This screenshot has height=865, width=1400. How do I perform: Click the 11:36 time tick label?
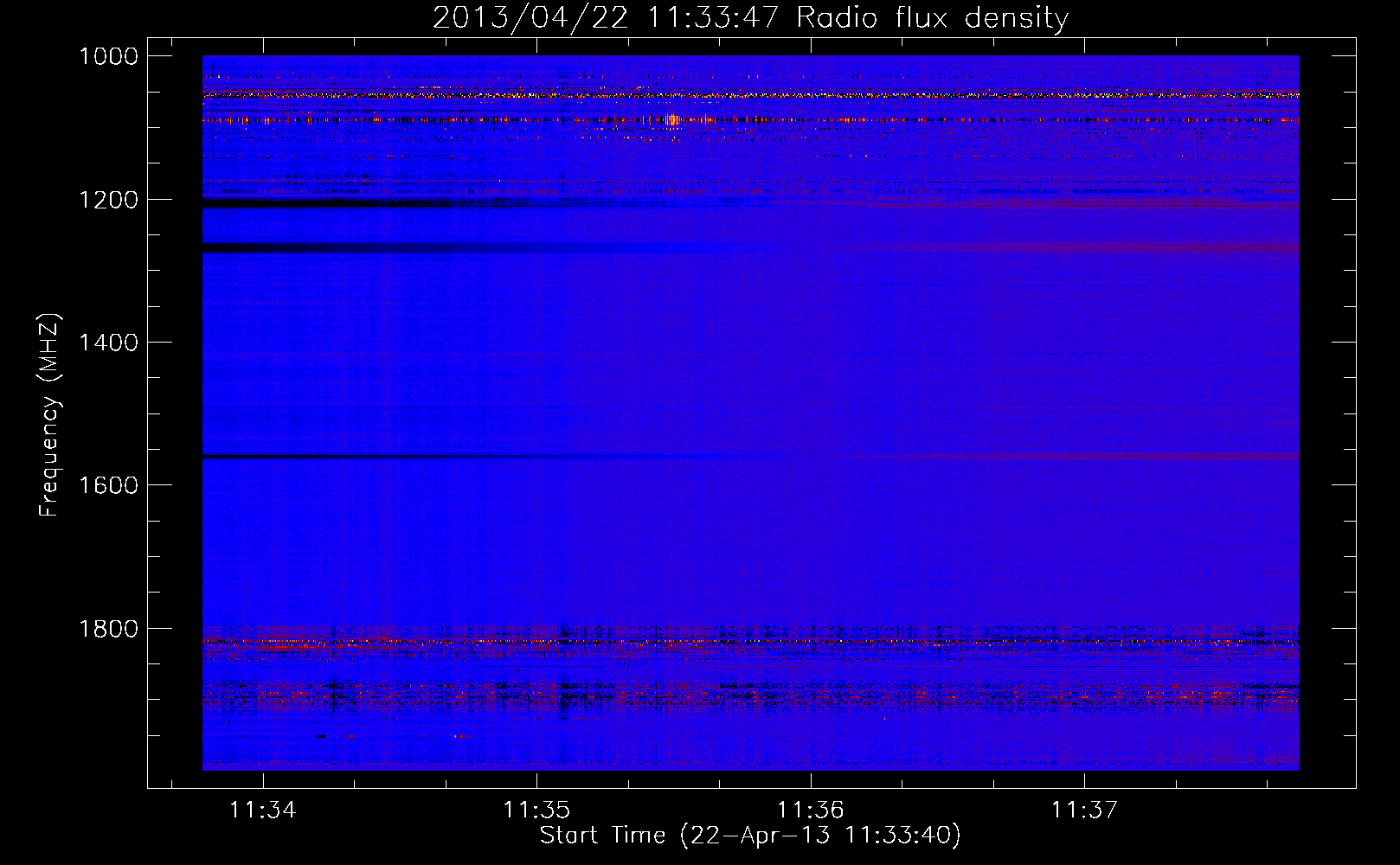[x=811, y=810]
